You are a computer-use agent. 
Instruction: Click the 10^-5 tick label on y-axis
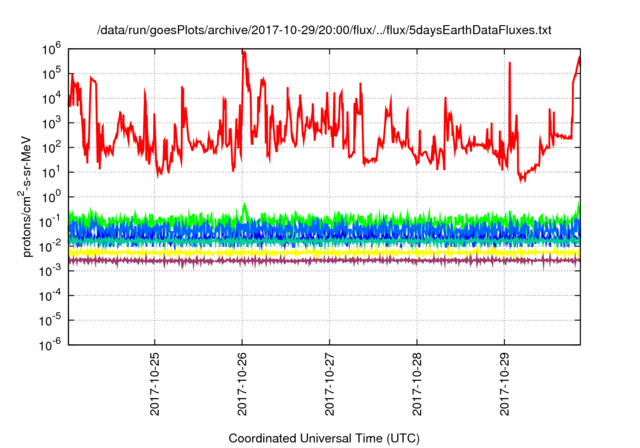pos(50,321)
